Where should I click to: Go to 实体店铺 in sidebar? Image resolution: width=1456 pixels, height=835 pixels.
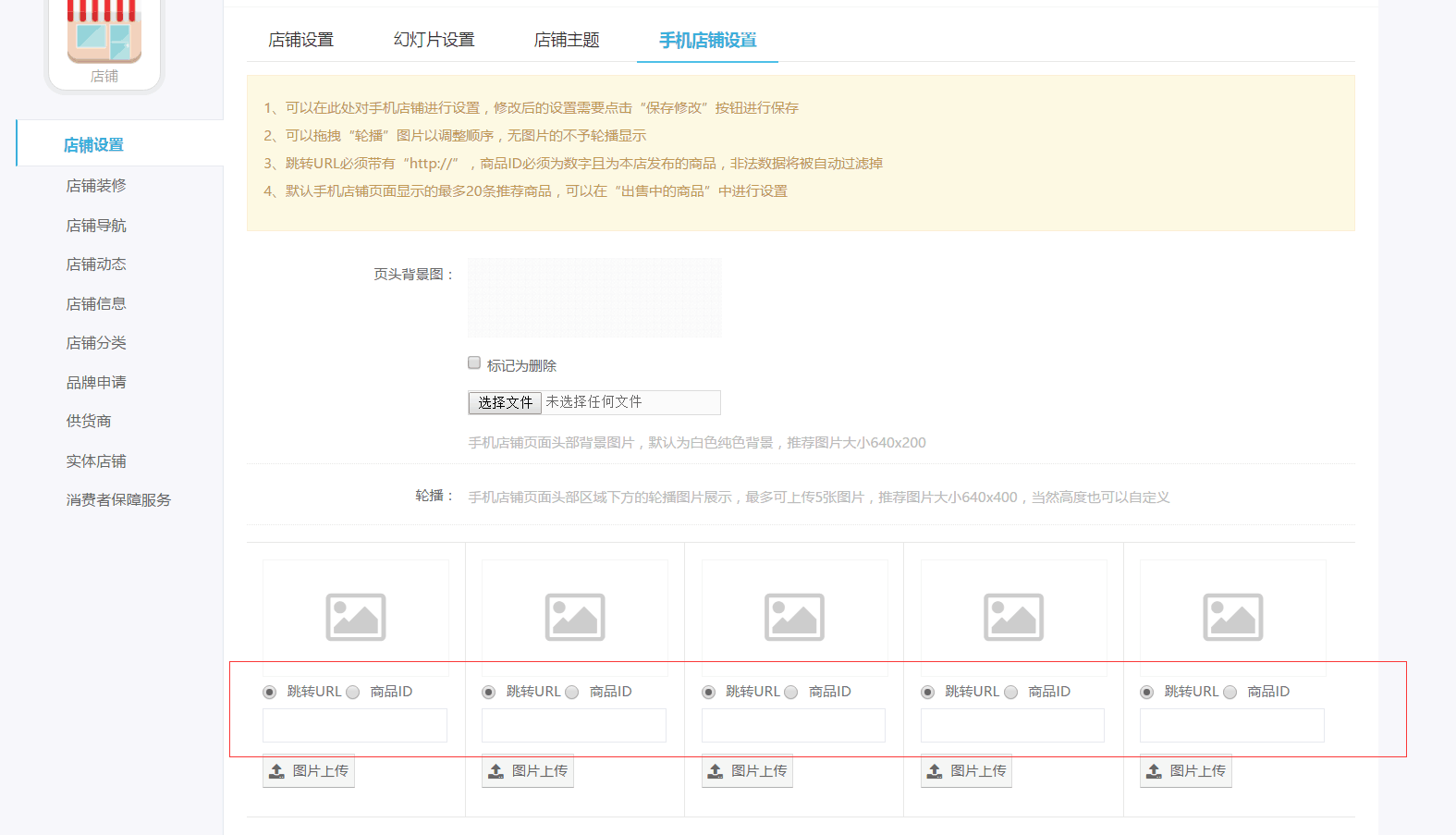(96, 460)
